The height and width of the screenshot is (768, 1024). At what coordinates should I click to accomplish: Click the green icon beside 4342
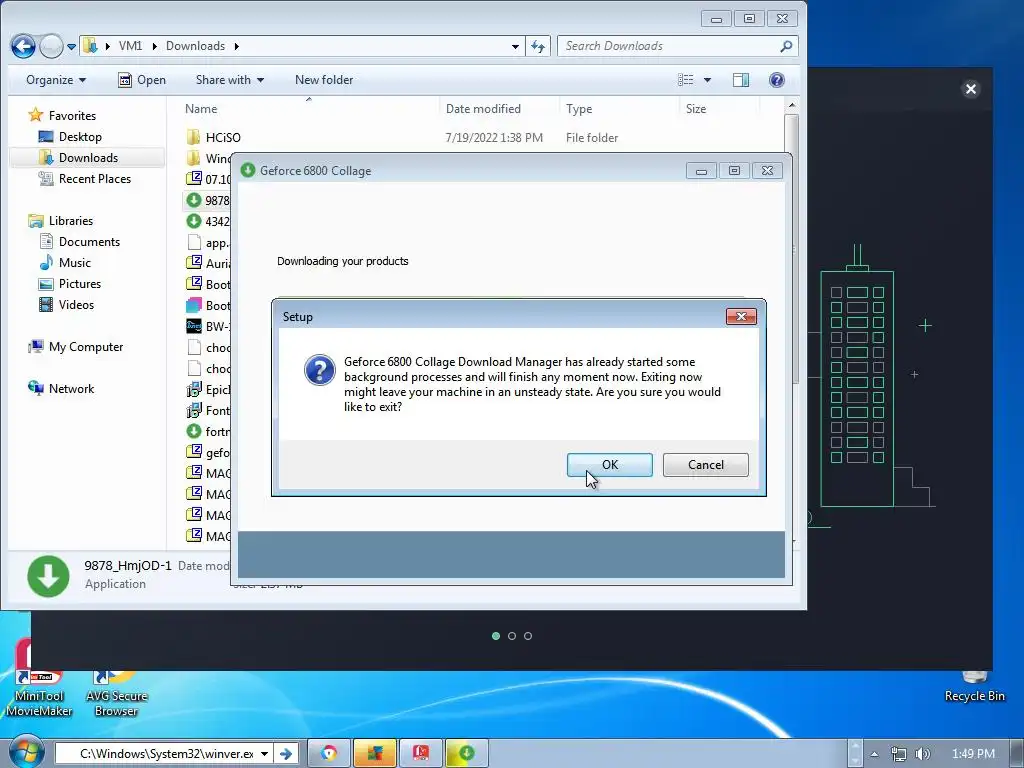193,221
